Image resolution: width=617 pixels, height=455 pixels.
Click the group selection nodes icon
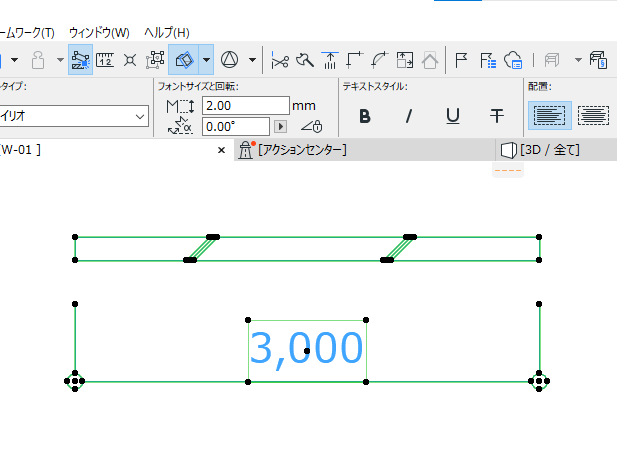(155, 60)
